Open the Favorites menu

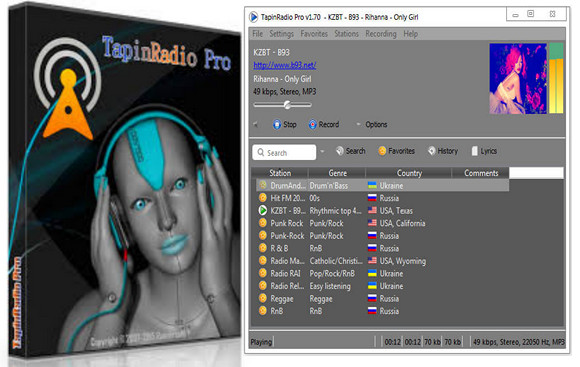pyautogui.click(x=314, y=34)
